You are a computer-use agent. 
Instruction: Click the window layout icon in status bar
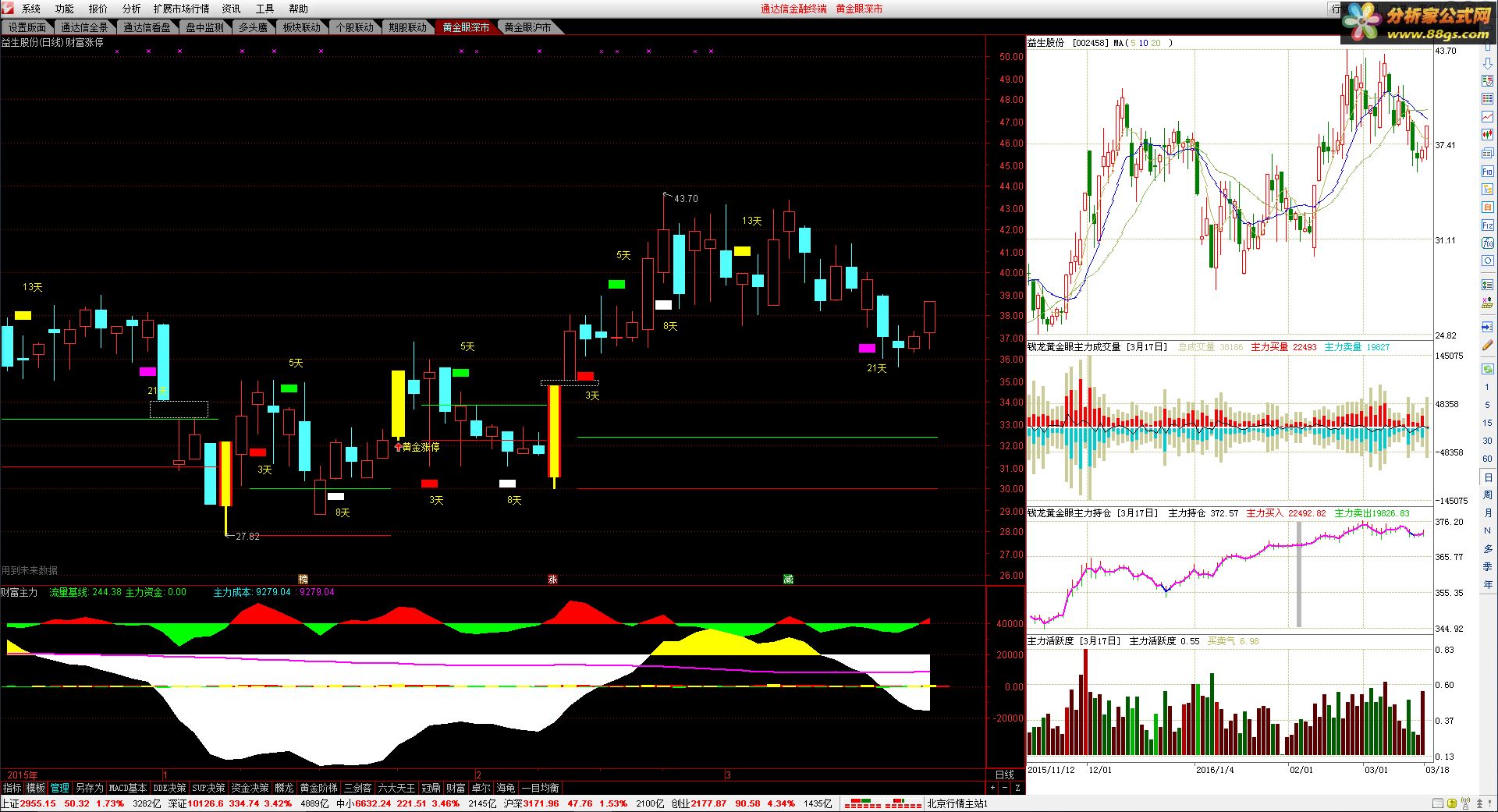point(1438,803)
